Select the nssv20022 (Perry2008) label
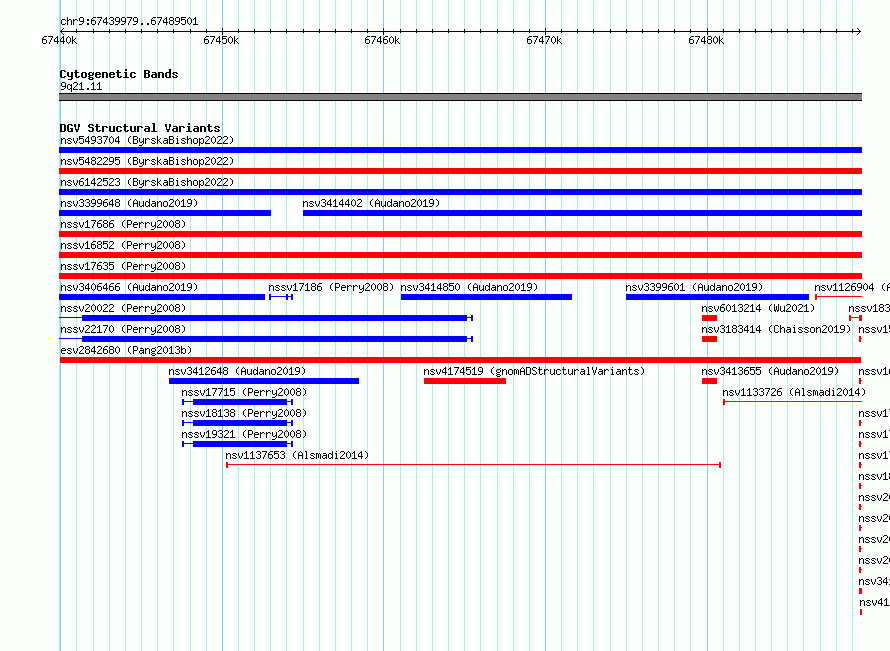 tap(123, 308)
